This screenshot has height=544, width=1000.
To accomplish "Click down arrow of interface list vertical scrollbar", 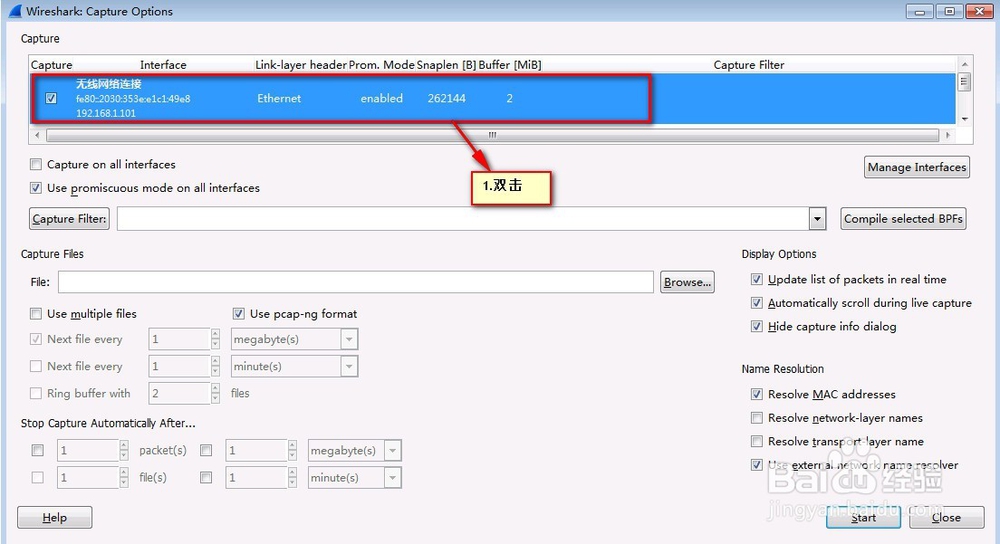I will [964, 119].
